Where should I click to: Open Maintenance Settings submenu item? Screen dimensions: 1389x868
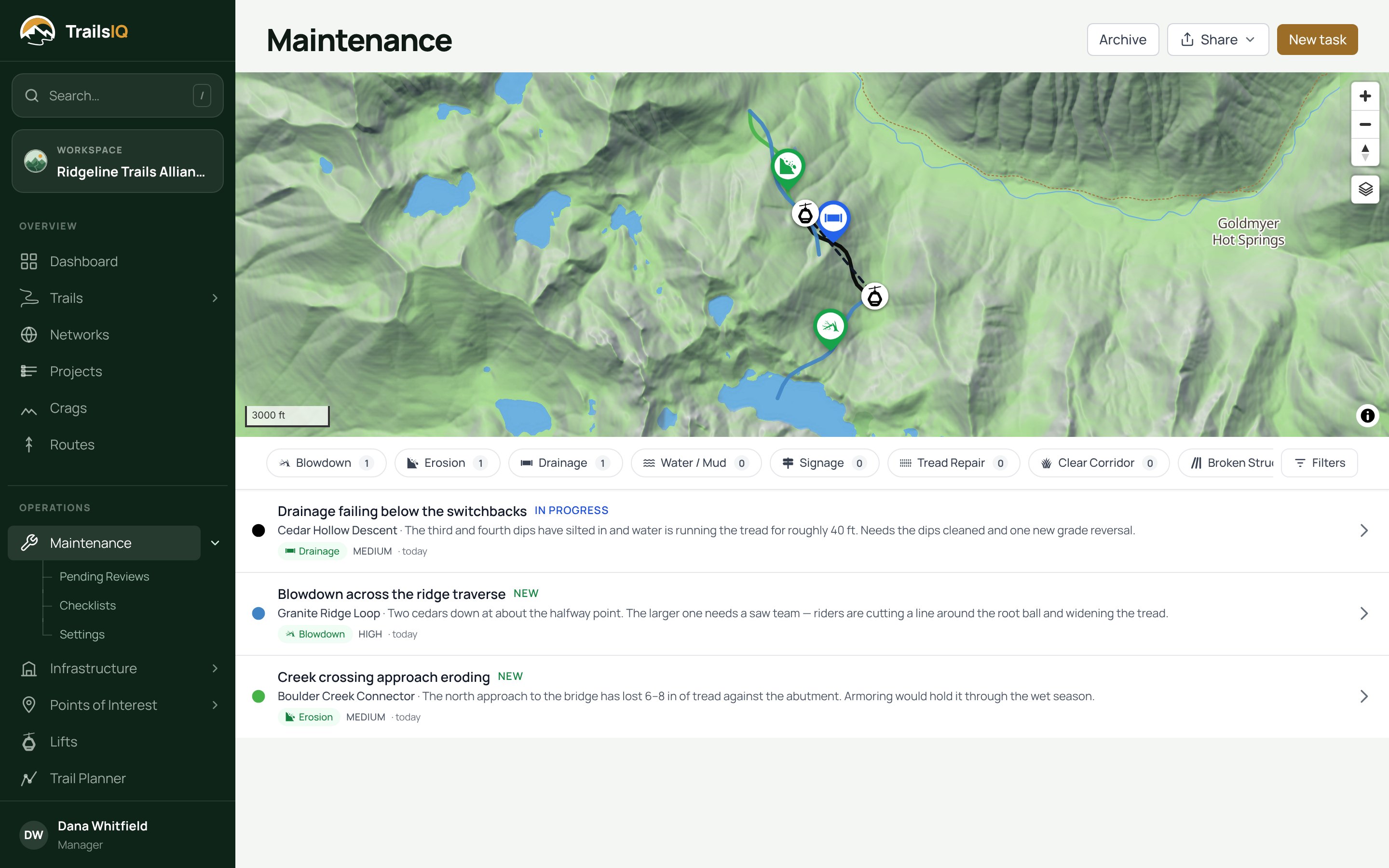click(82, 634)
